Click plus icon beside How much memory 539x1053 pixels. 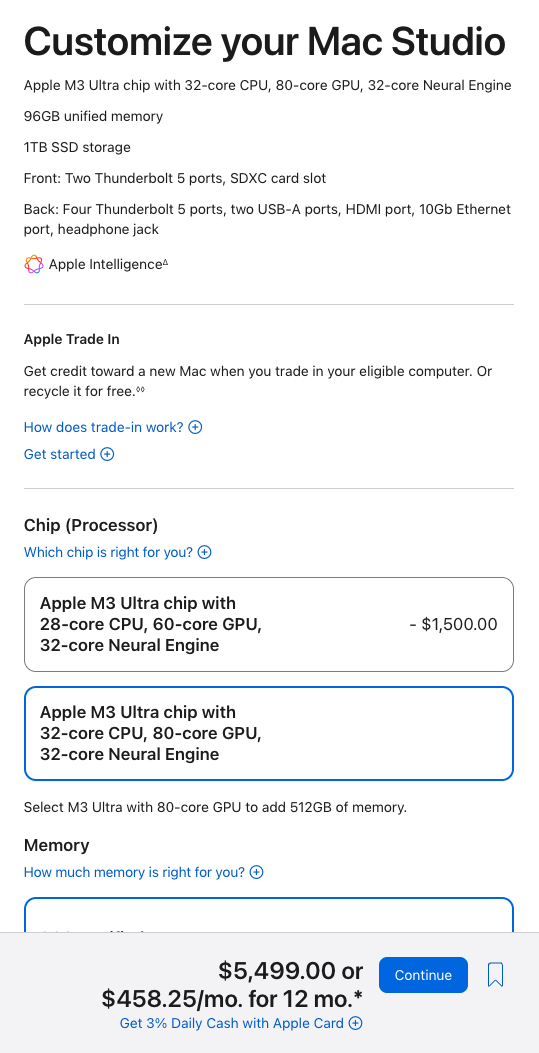click(256, 872)
